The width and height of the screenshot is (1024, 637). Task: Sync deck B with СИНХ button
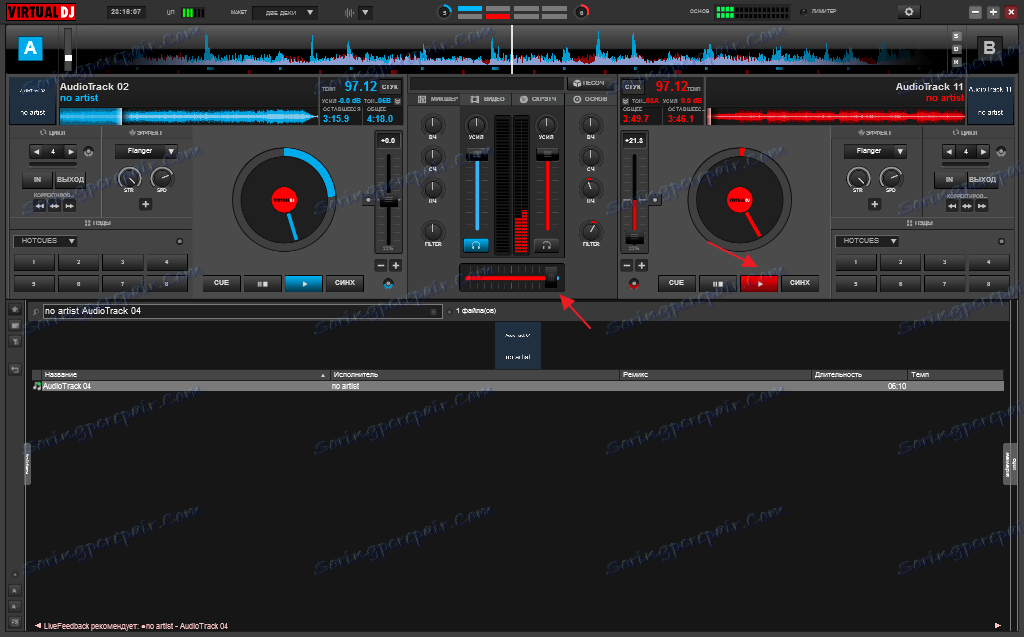pyautogui.click(x=800, y=283)
